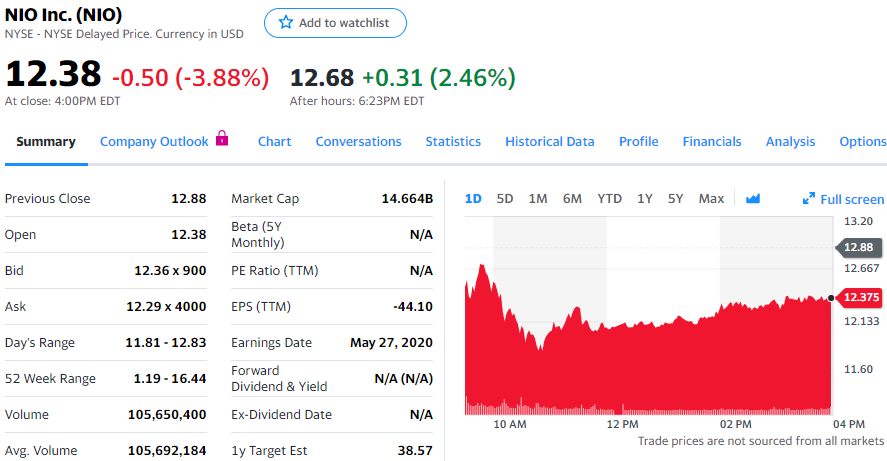Screen dimensions: 887x461
Task: Open the Company Outlook link
Action: (x=154, y=142)
